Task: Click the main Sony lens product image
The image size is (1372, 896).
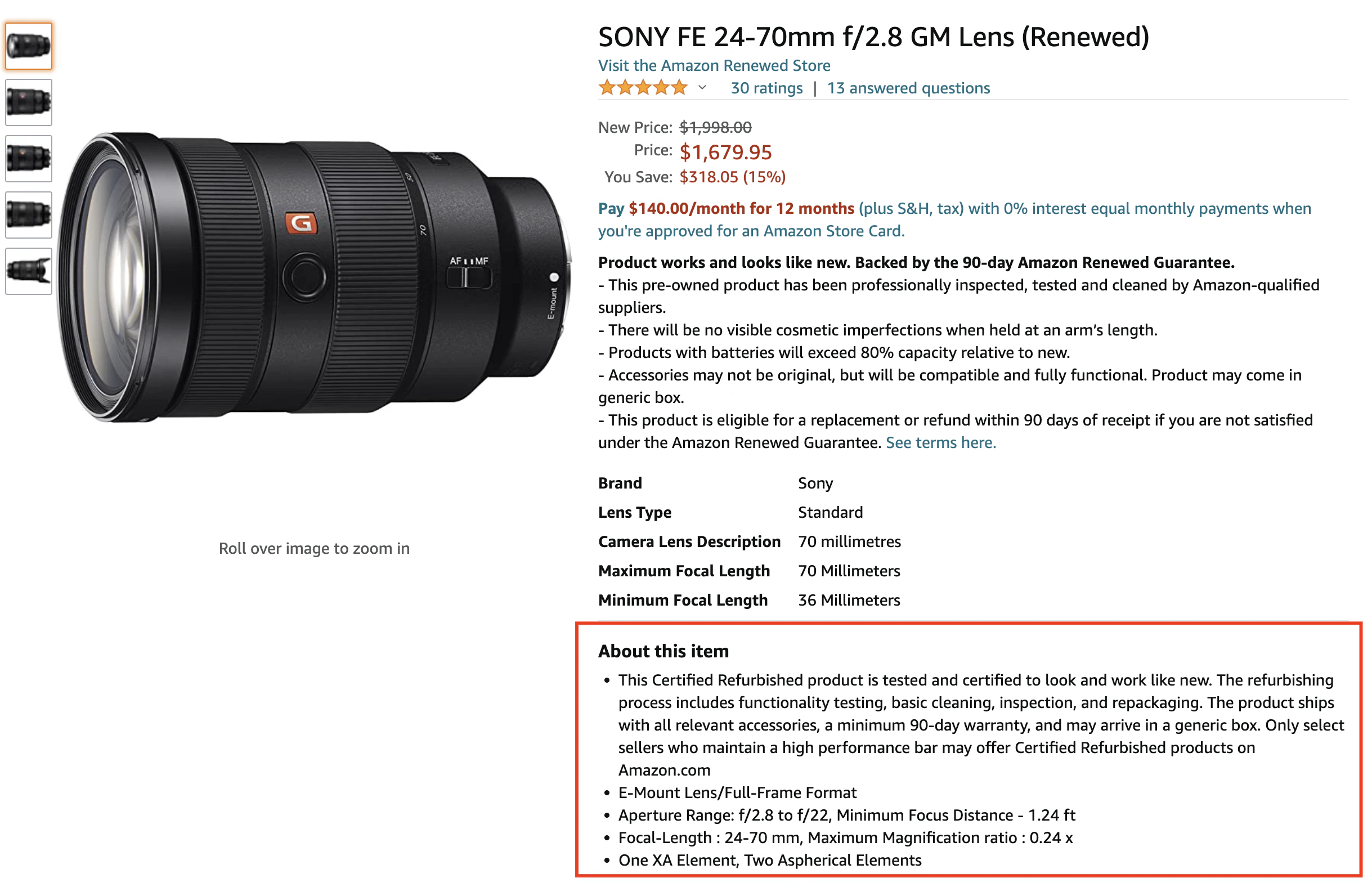Action: [x=314, y=277]
